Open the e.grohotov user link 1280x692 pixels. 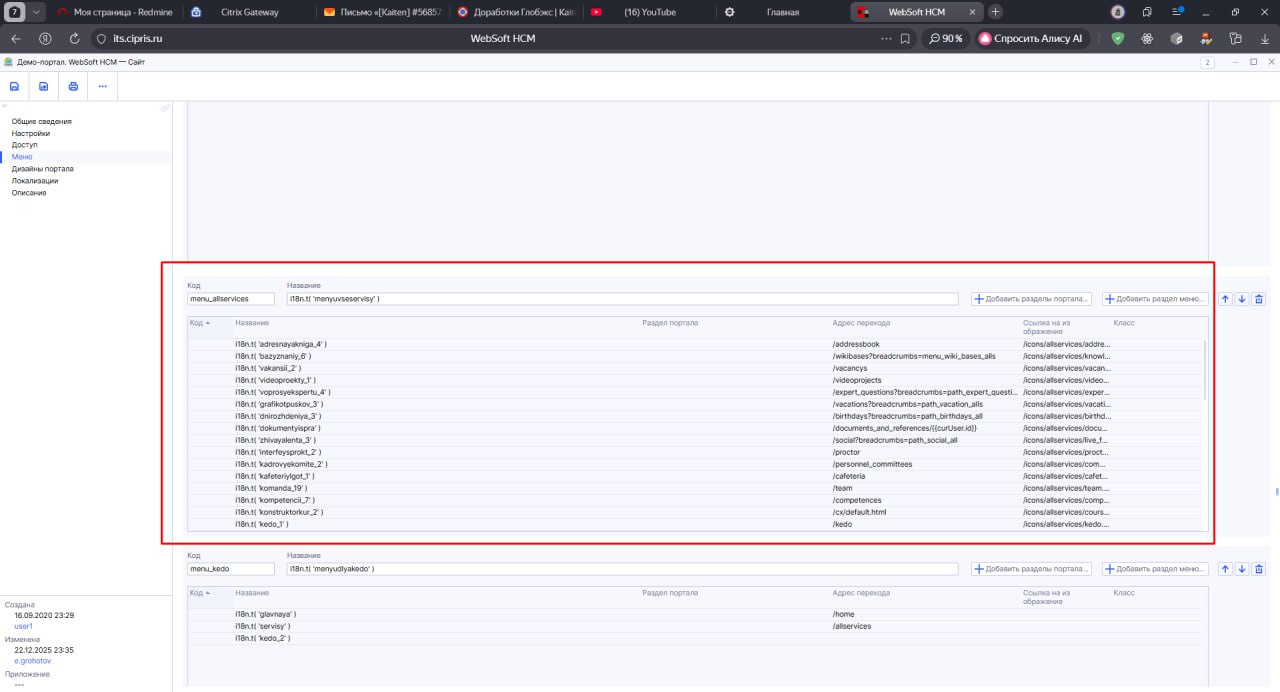pyautogui.click(x=32, y=661)
